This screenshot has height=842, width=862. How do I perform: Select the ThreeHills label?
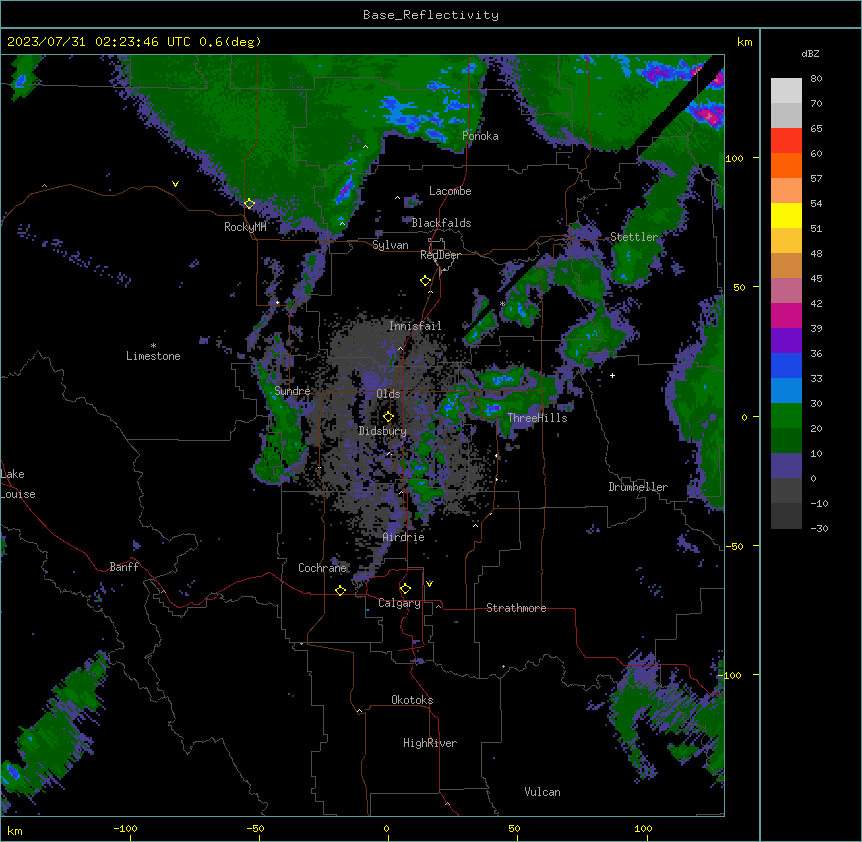point(537,418)
